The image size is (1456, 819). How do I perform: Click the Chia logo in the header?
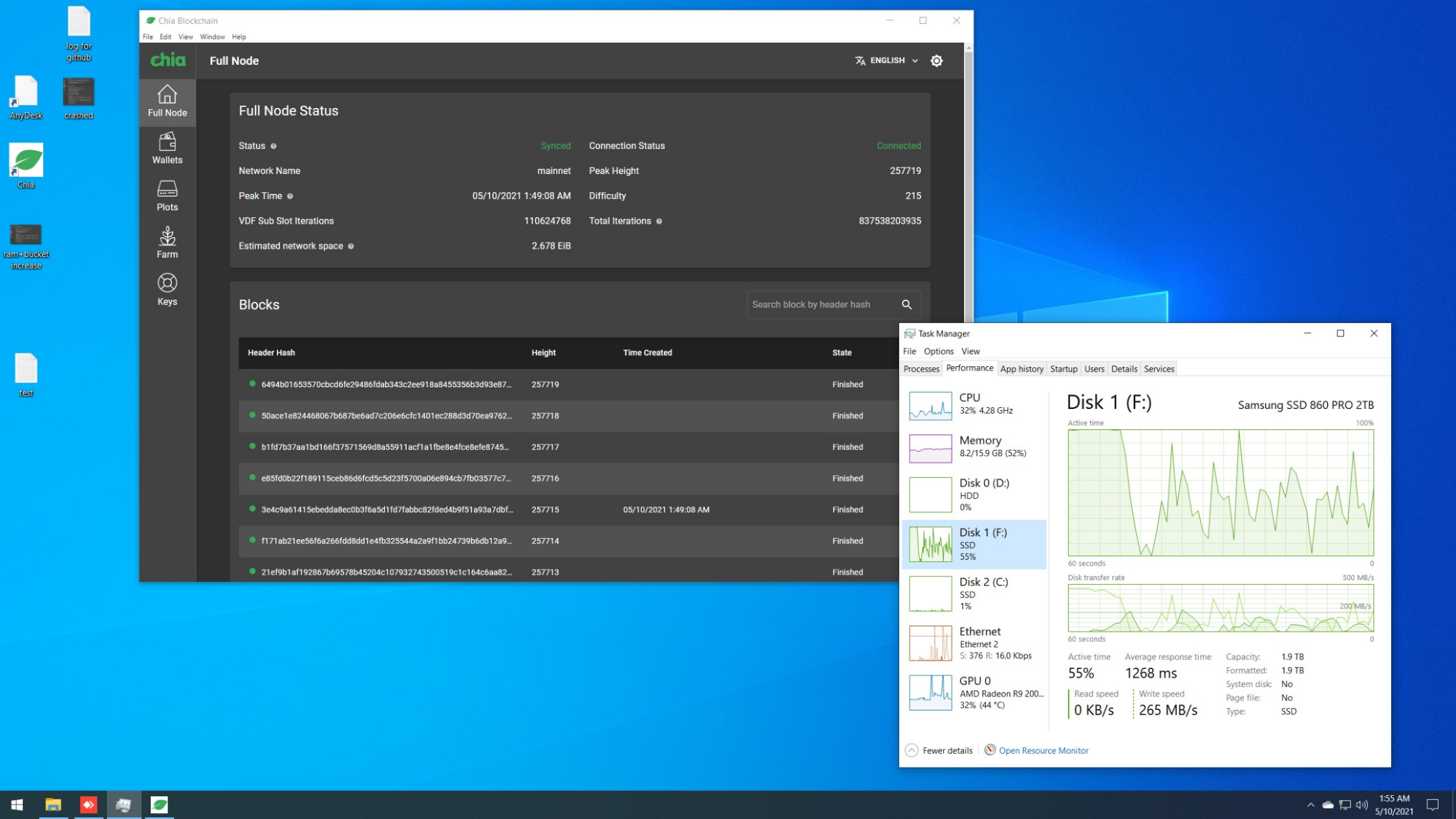point(168,60)
